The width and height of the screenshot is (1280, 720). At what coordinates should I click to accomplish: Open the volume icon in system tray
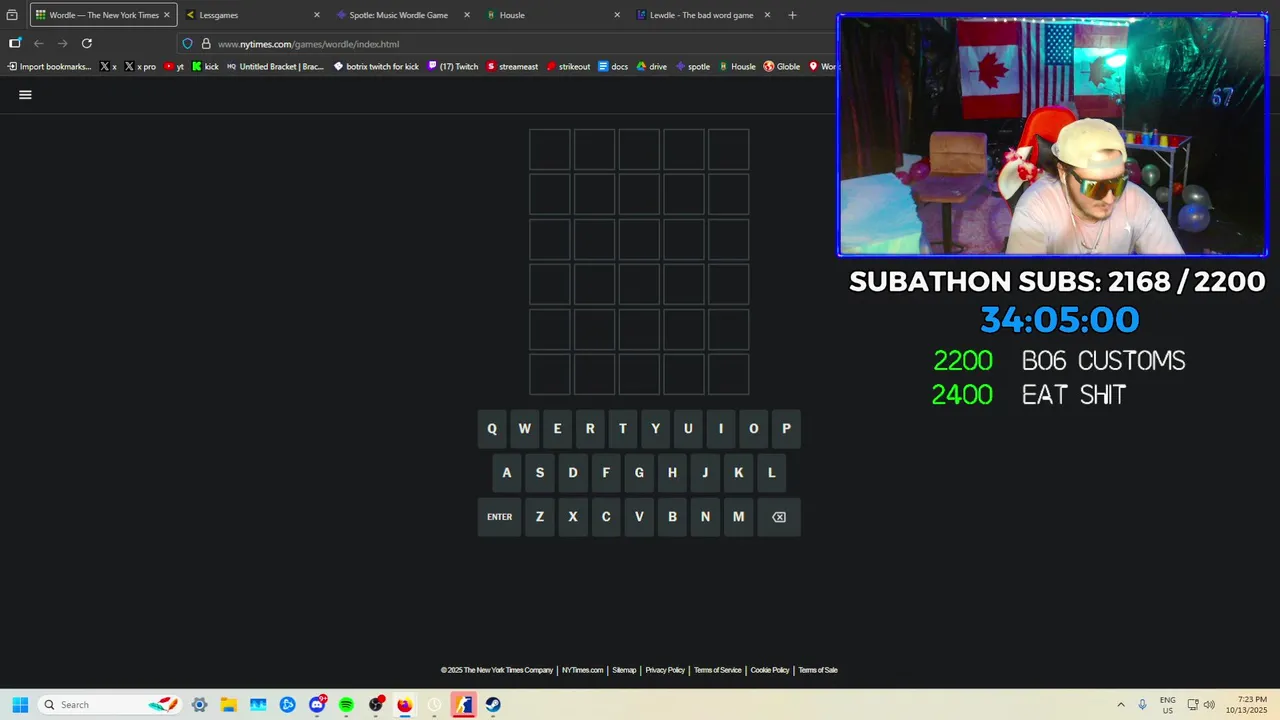[x=1209, y=705]
